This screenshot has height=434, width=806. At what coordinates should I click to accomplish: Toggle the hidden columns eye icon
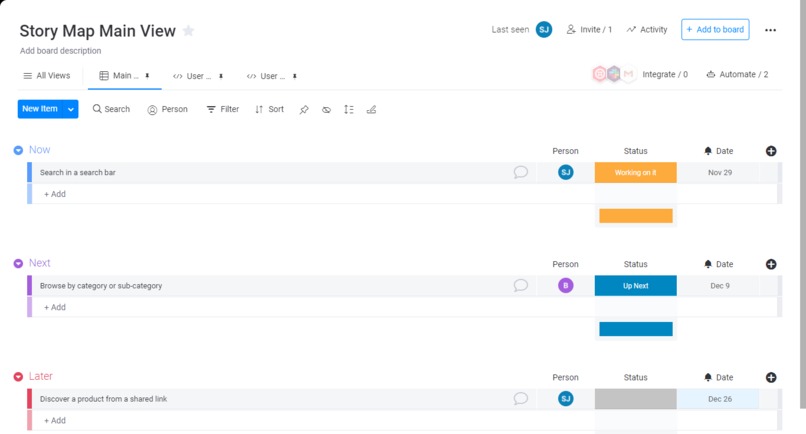[x=326, y=110]
